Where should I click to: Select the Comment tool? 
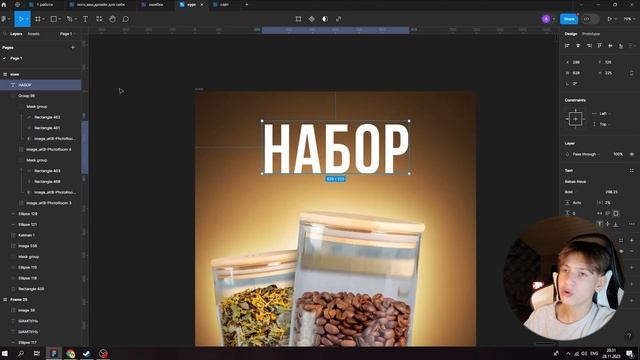pos(126,19)
